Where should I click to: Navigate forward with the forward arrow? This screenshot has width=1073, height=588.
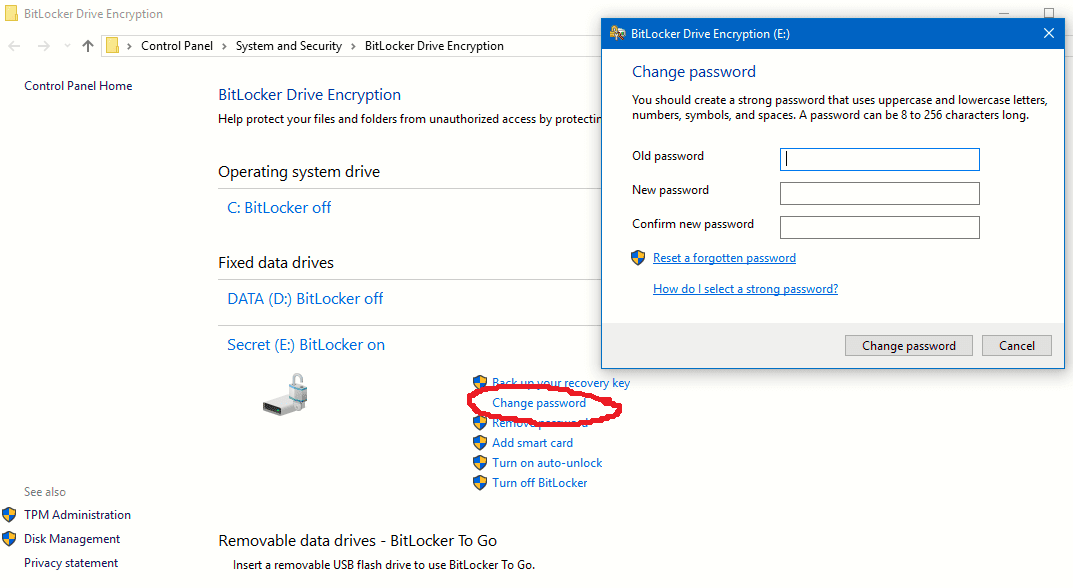click(44, 46)
